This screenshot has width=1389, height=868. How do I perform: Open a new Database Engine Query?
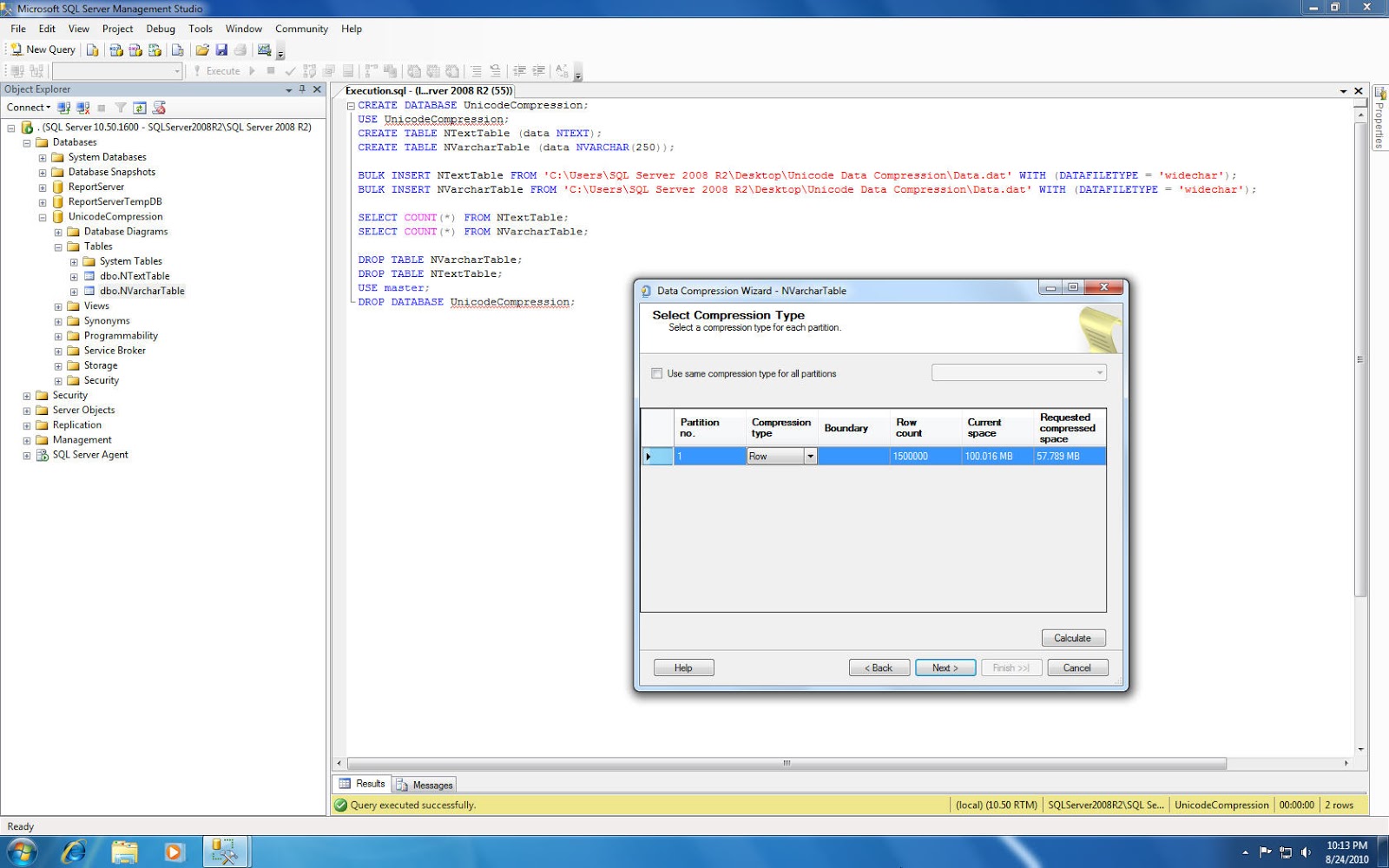pyautogui.click(x=93, y=49)
